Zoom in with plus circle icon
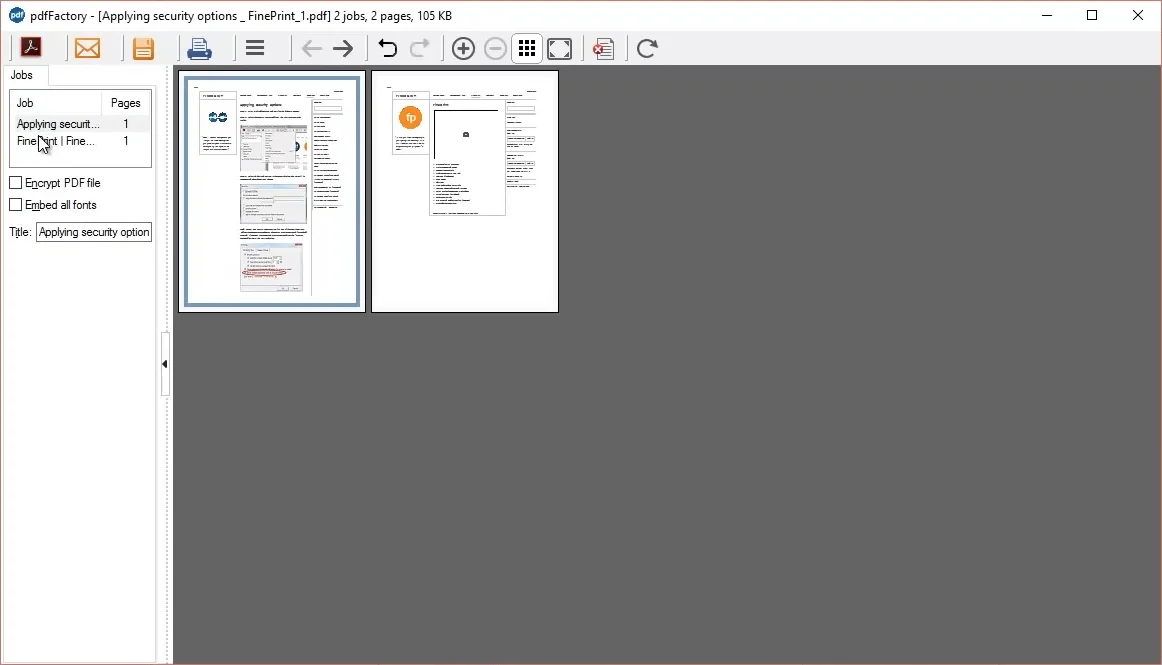Screen dimensions: 1162x665 click(463, 48)
